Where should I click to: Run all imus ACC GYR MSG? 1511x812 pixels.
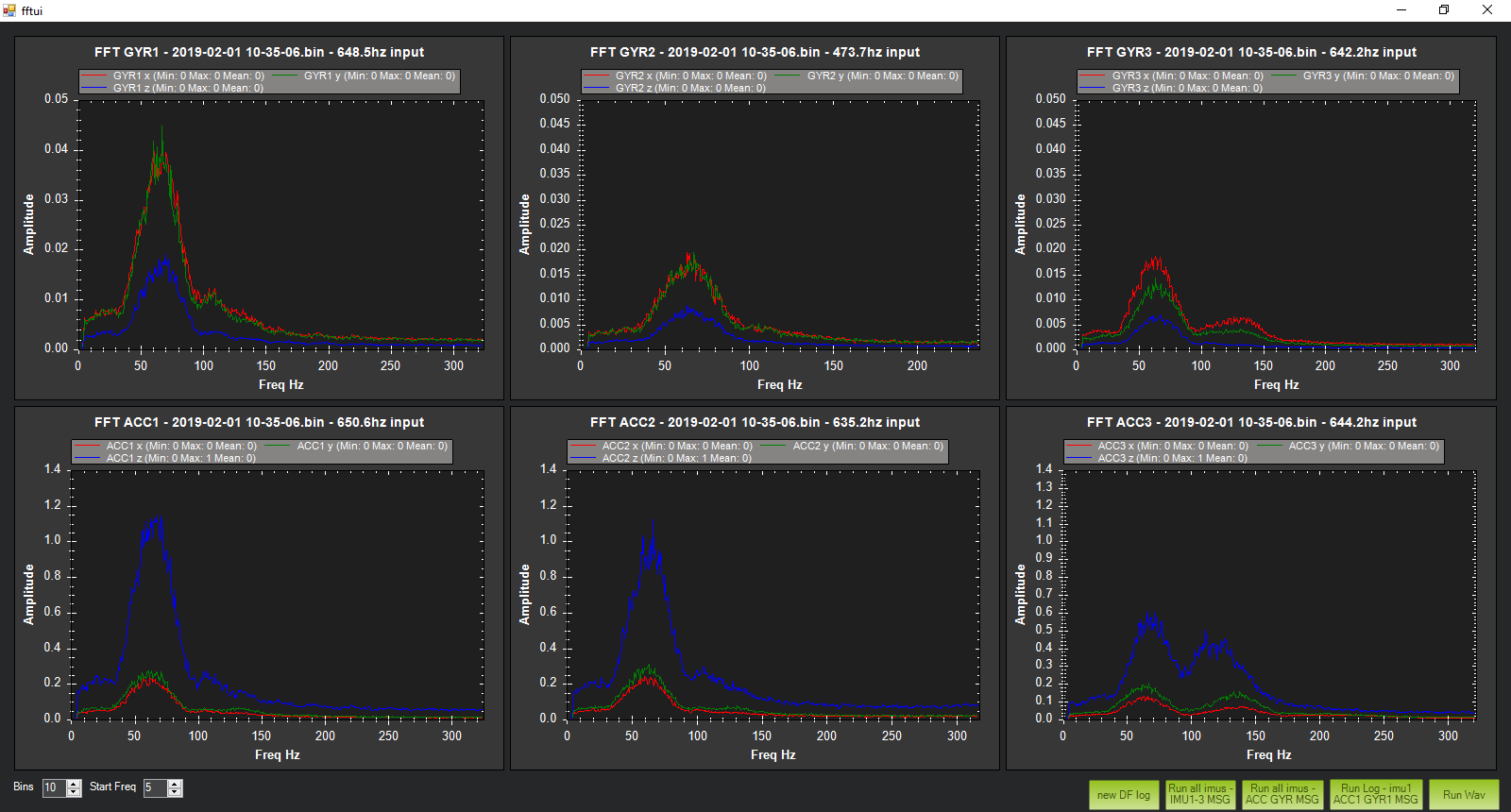[1282, 794]
